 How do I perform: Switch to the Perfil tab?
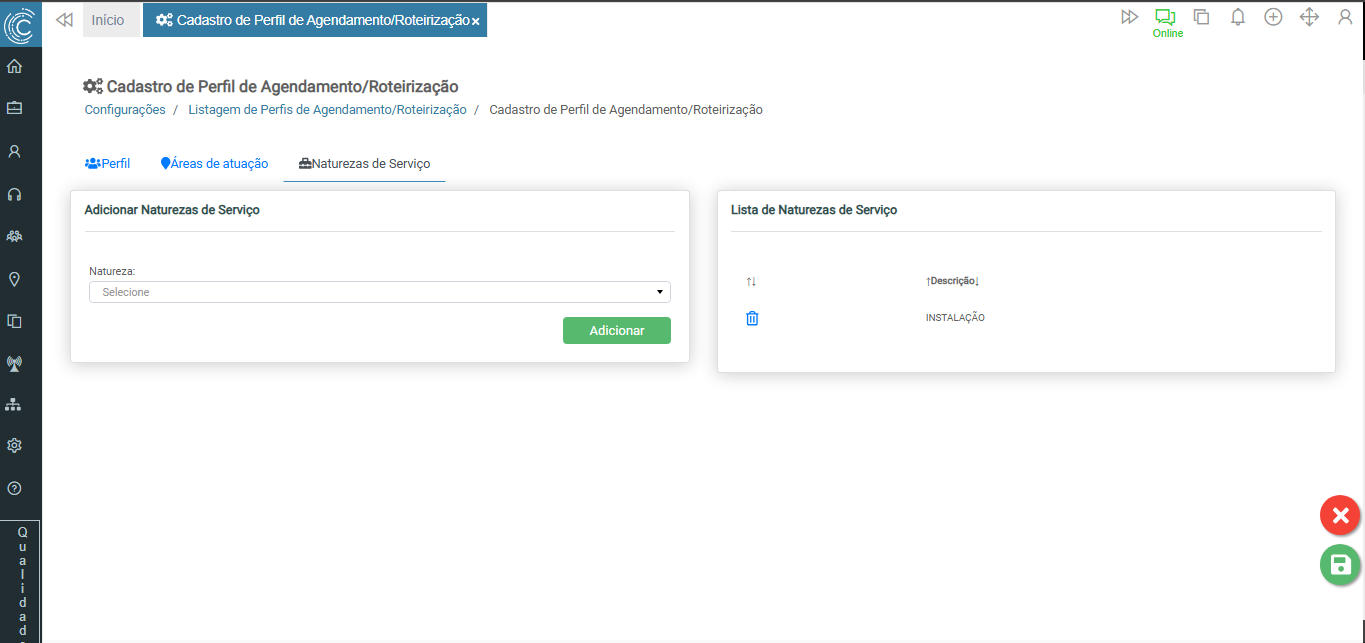(x=108, y=163)
